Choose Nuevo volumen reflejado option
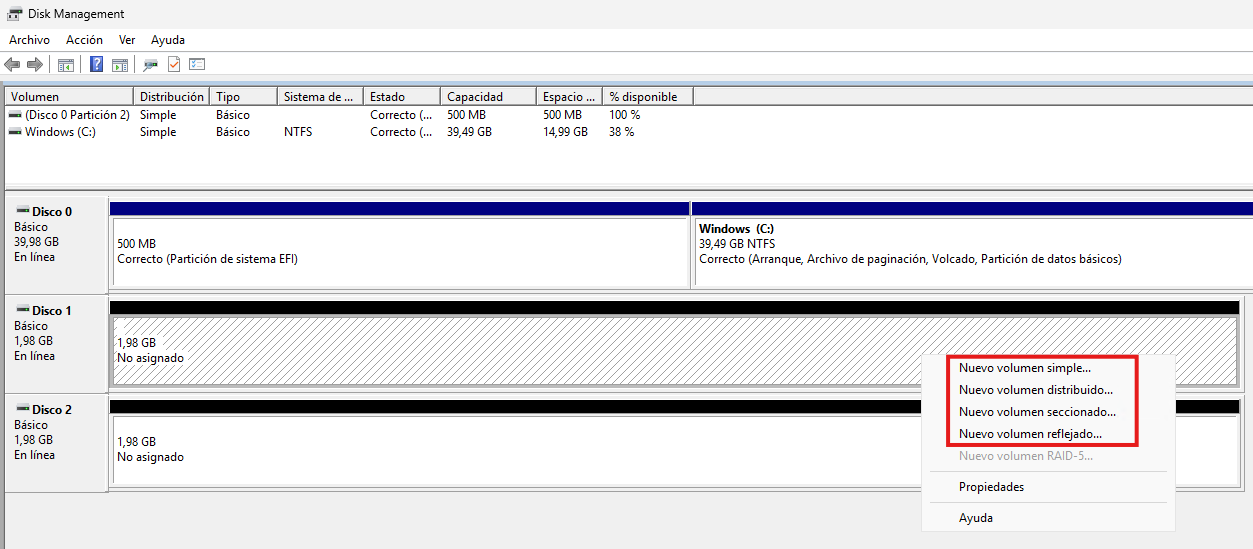 point(1030,434)
